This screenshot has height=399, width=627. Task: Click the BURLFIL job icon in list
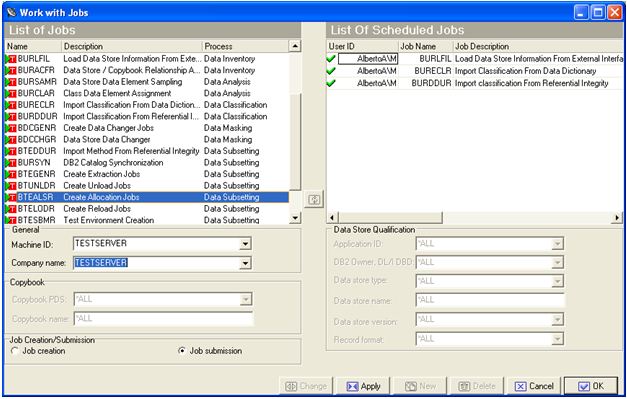[11, 59]
